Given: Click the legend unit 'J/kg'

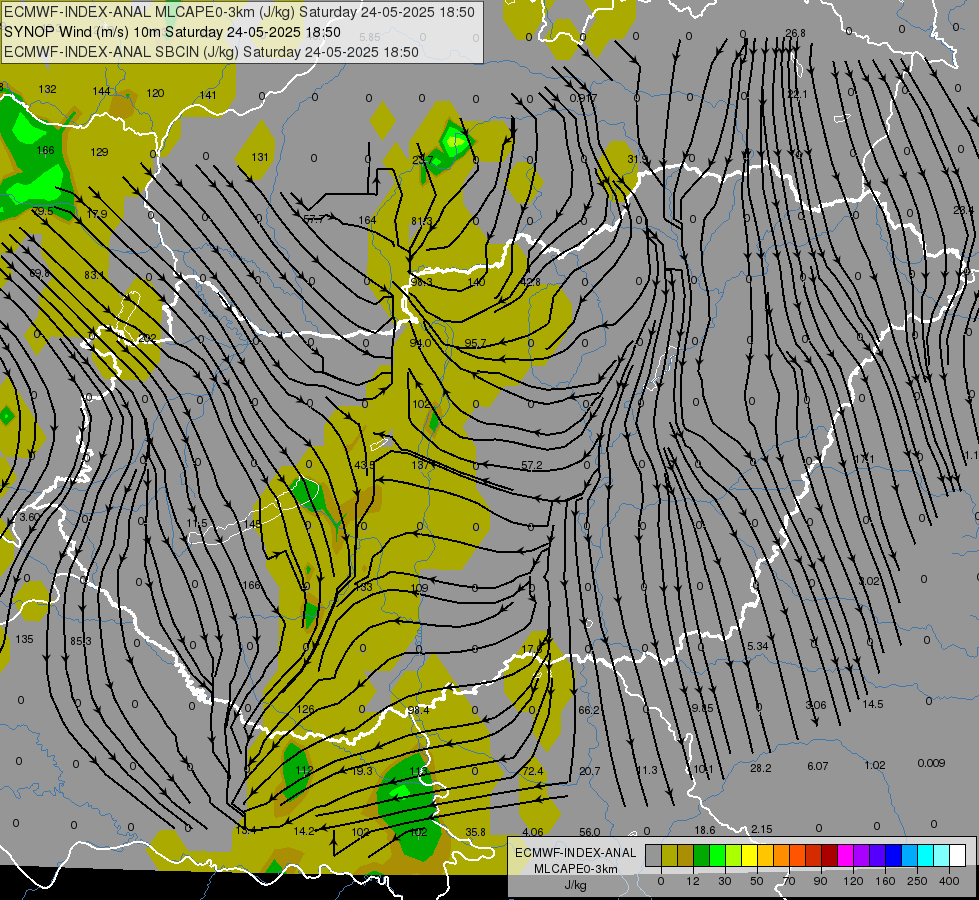Looking at the screenshot, I should (x=576, y=885).
